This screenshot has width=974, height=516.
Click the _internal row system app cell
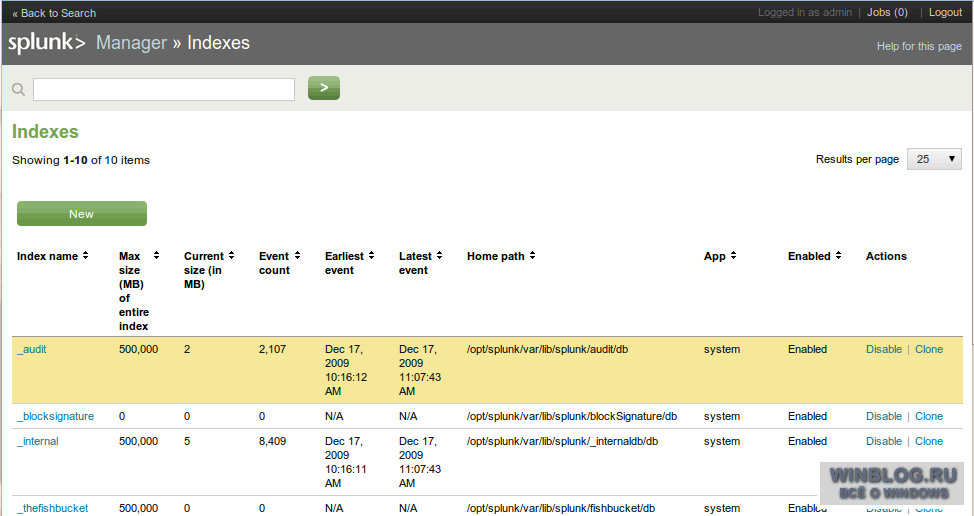coord(721,441)
